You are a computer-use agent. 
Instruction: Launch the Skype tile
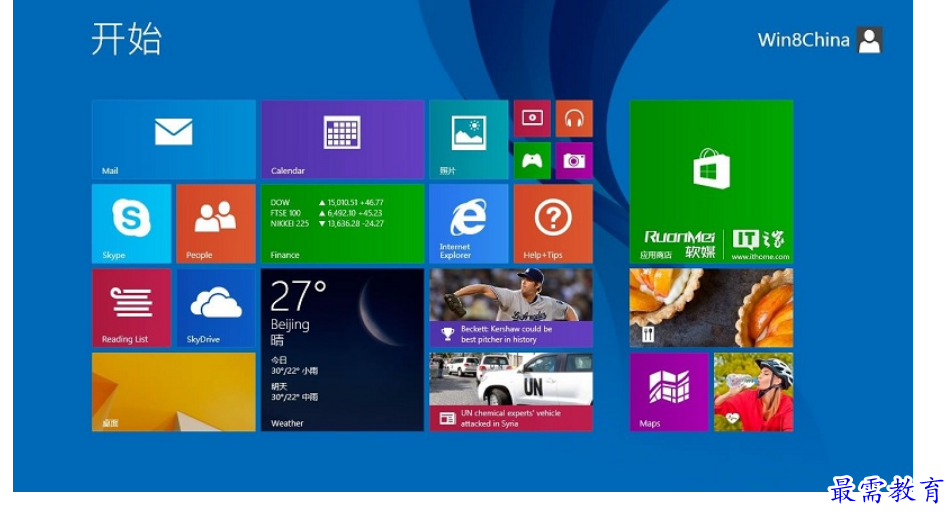132,224
